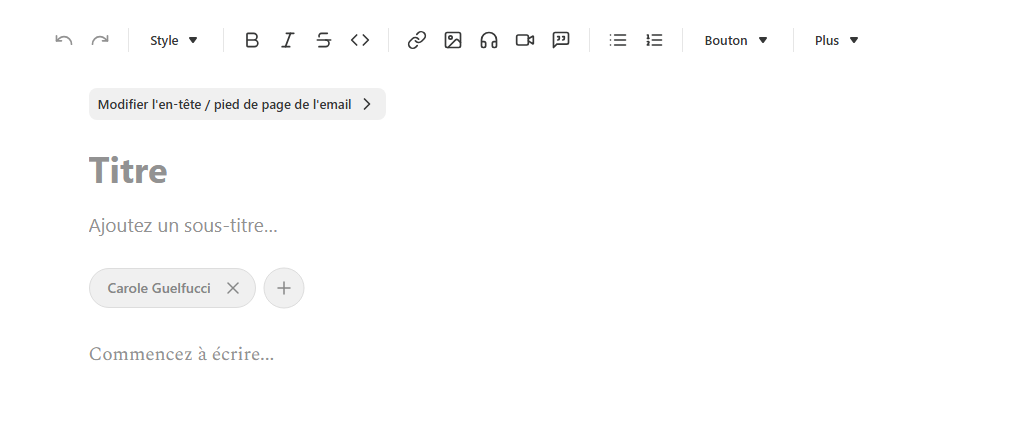Image resolution: width=1024 pixels, height=426 pixels.
Task: Click the redo arrow icon
Action: 100,40
